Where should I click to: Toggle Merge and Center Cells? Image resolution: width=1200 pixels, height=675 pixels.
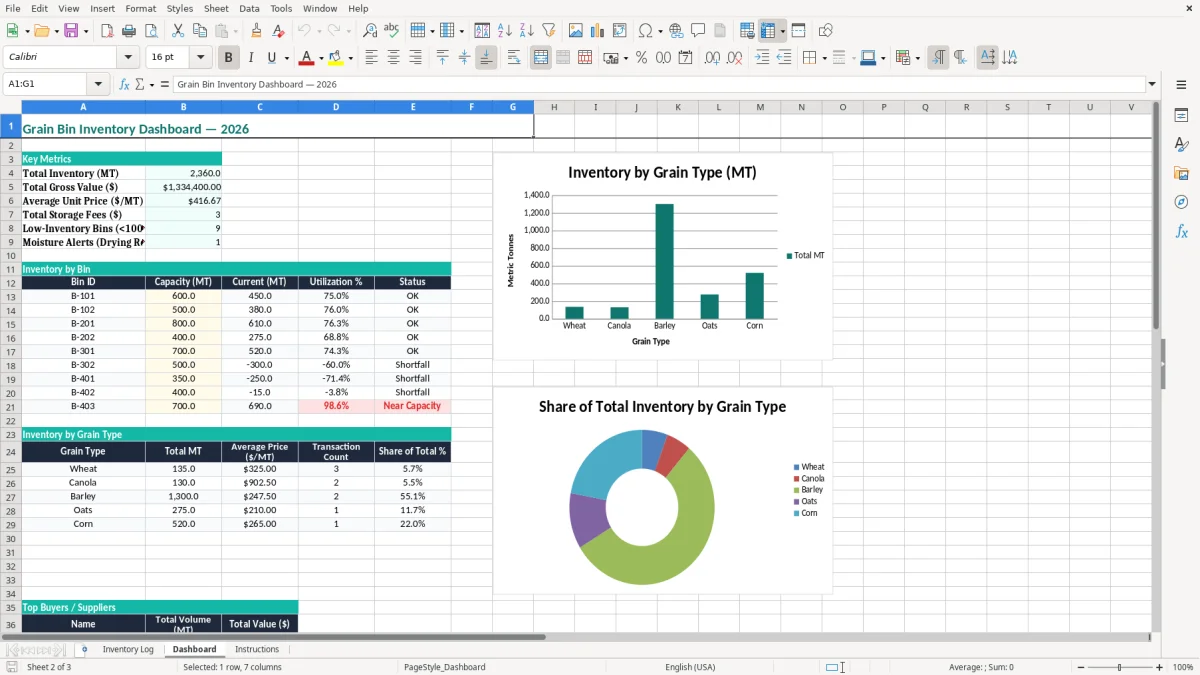point(541,58)
